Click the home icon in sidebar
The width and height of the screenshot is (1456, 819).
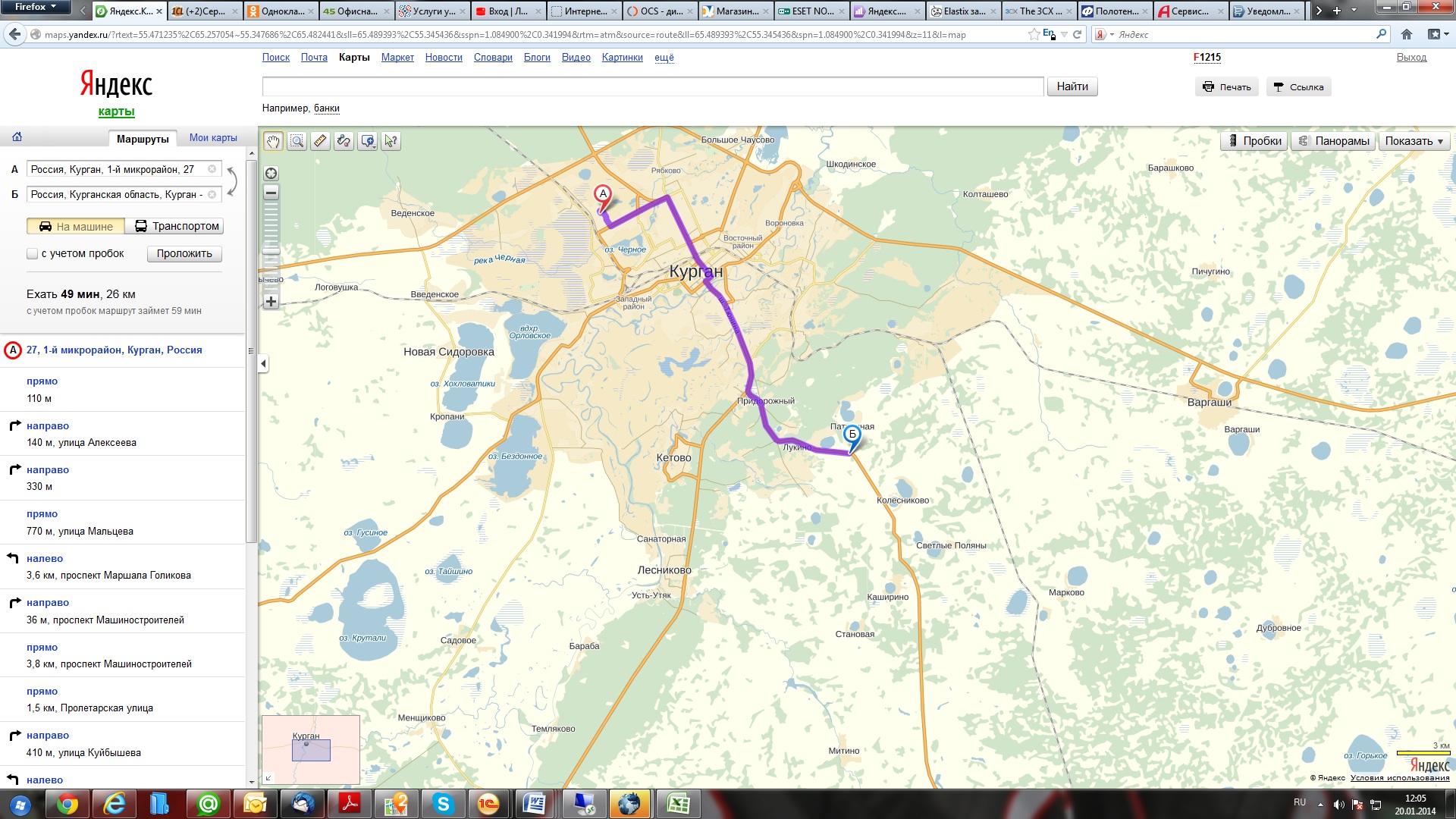pyautogui.click(x=17, y=137)
